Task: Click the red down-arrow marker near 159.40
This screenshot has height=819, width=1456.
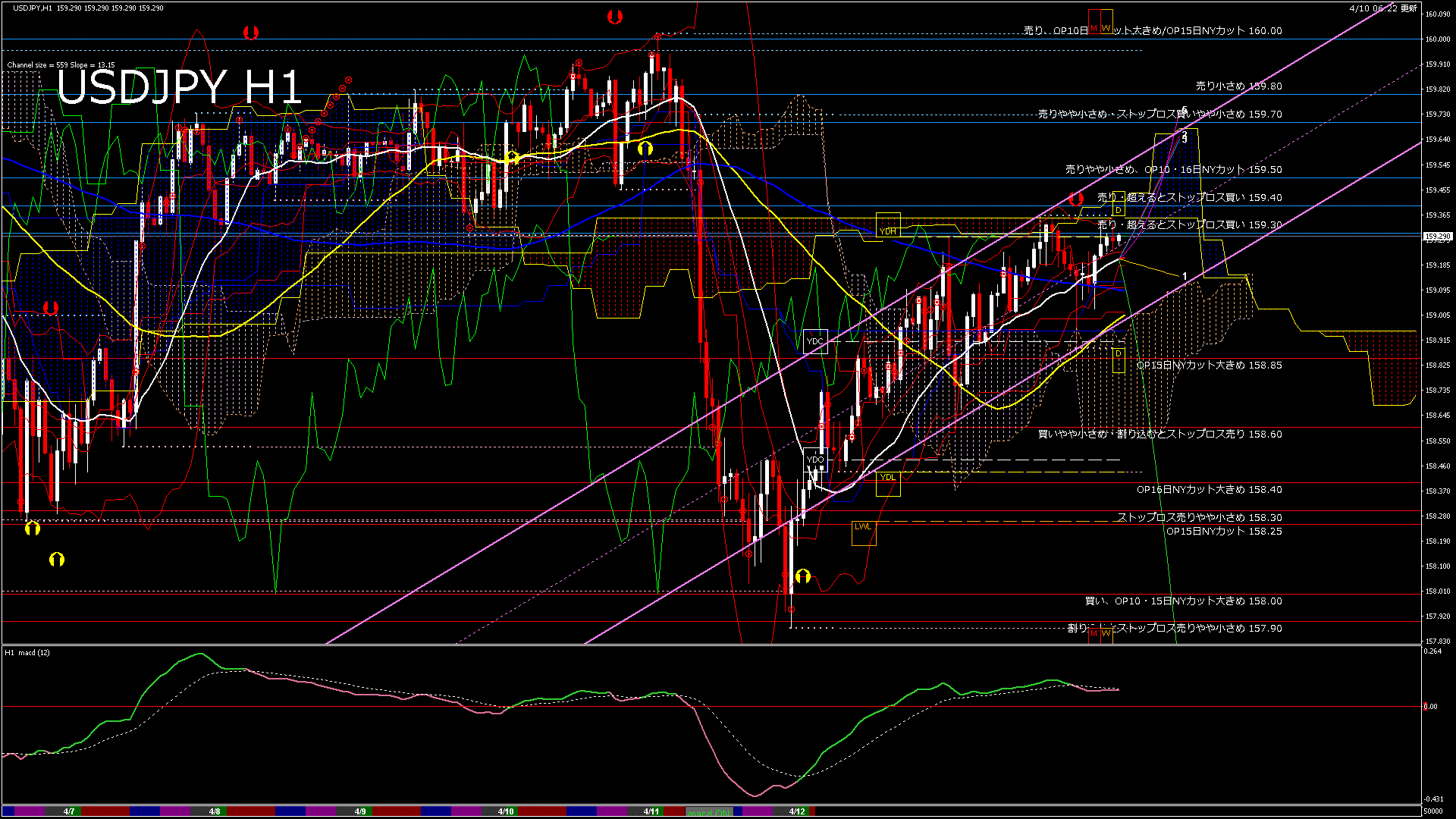Action: click(x=1076, y=199)
